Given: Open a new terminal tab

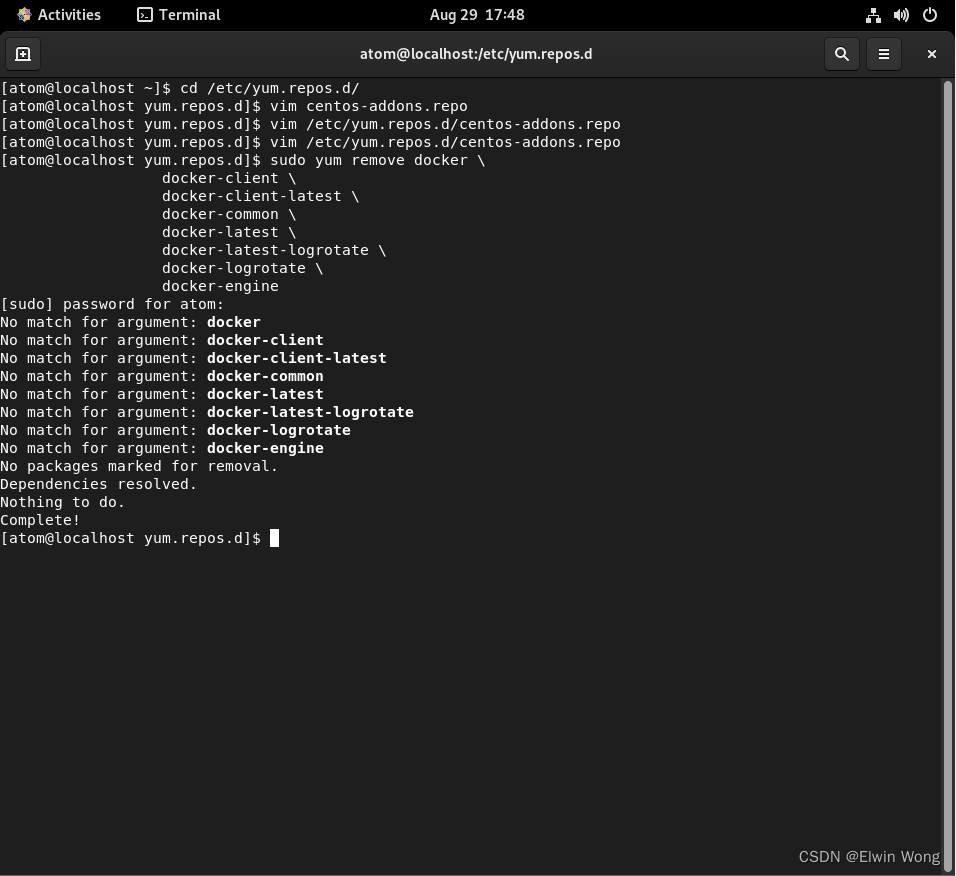Looking at the screenshot, I should [x=23, y=54].
